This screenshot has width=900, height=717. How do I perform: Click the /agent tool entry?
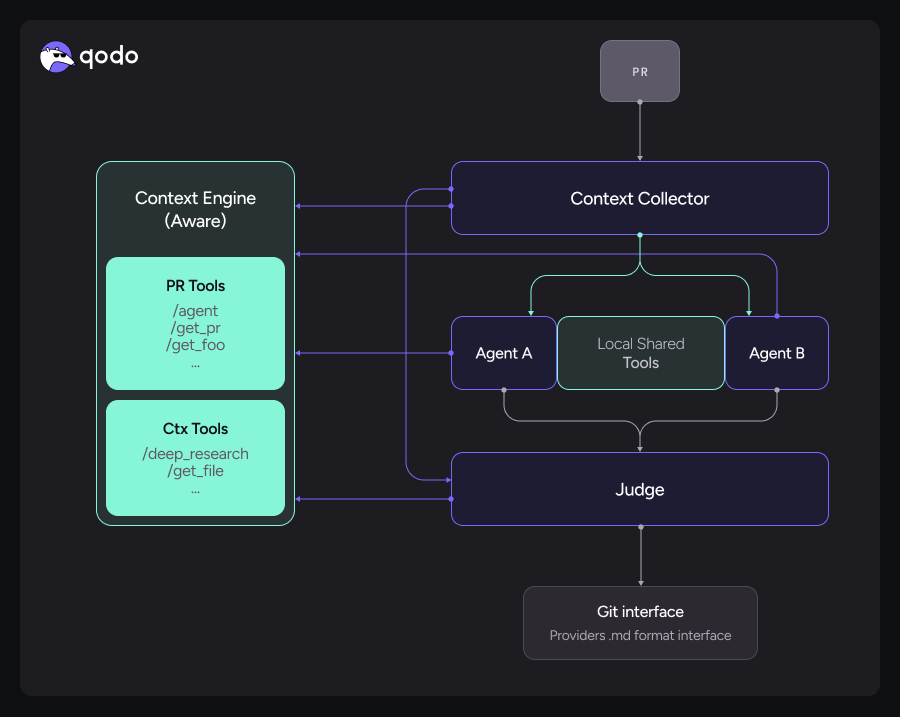click(195, 311)
